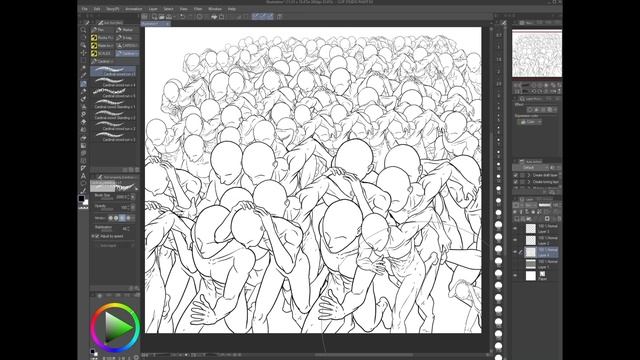The height and width of the screenshot is (360, 640).
Task: Toggle visibility of Layer 4
Action: 515,252
